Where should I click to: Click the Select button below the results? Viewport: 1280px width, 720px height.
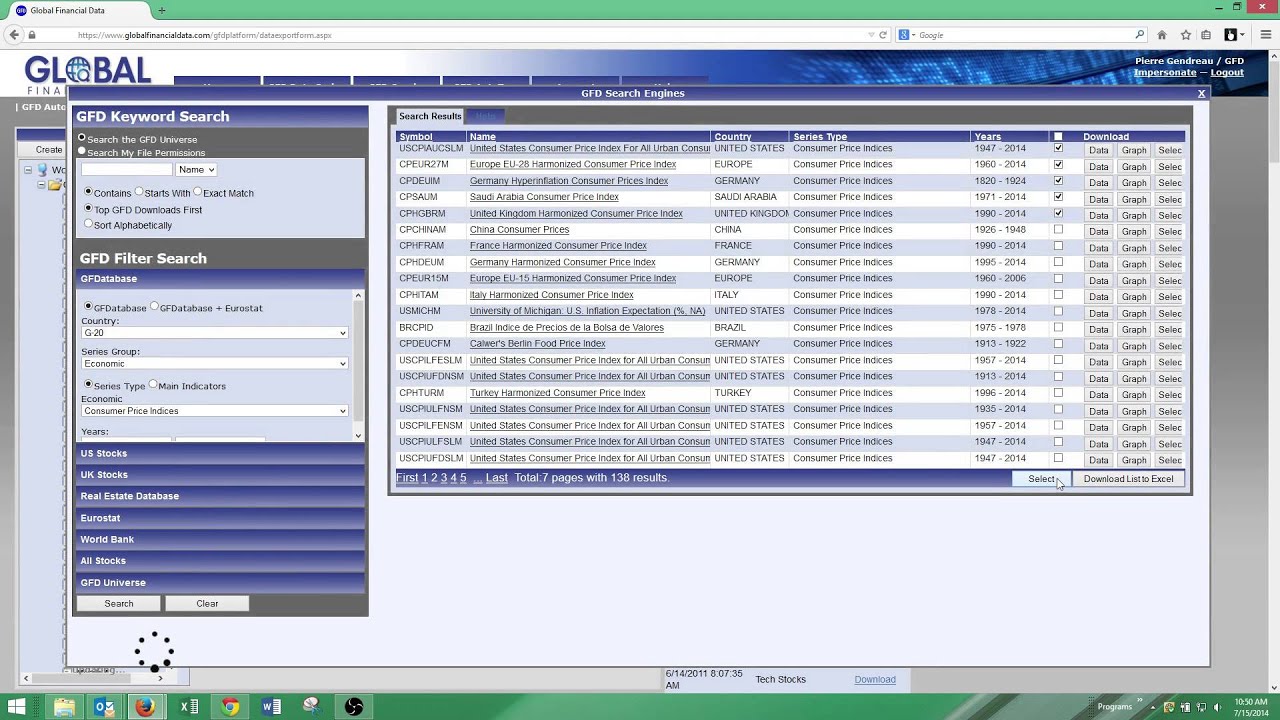(1041, 479)
